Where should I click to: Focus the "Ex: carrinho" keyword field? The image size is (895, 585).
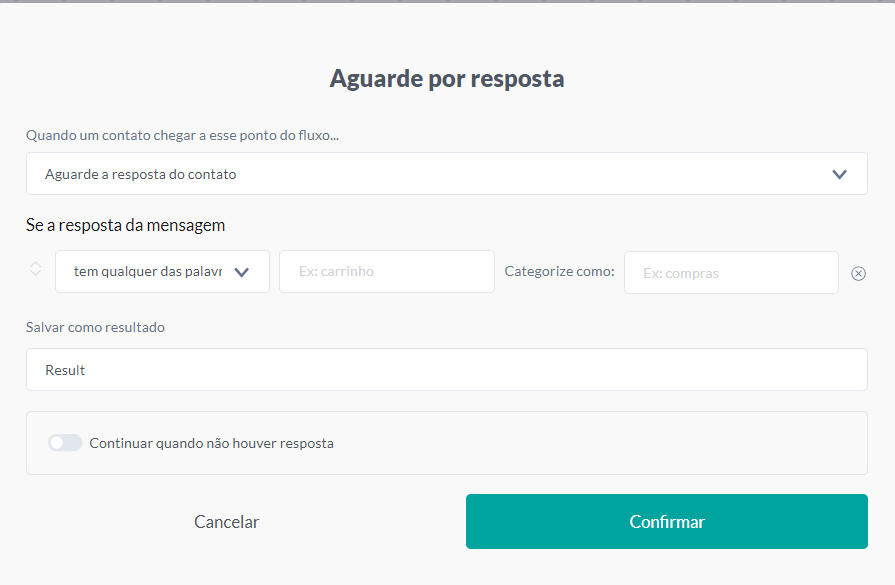point(386,271)
